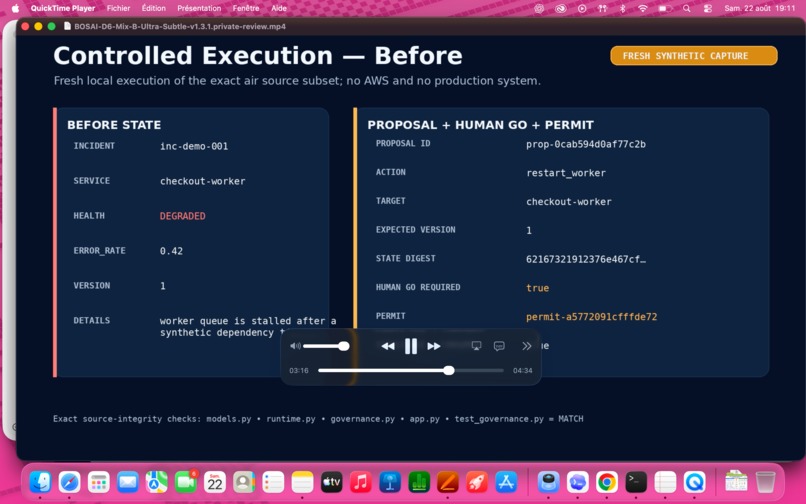Open App Store from the Dock
Viewport: 806px width, 504px height.
tap(506, 482)
